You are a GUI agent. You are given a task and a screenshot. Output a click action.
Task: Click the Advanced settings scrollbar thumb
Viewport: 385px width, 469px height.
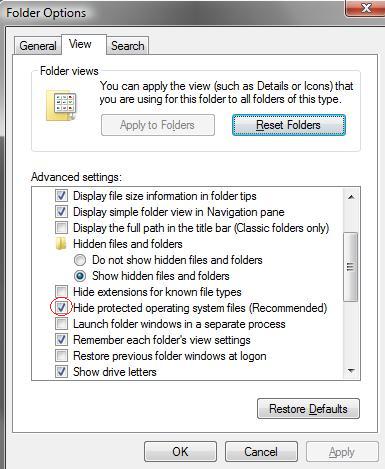pos(350,267)
